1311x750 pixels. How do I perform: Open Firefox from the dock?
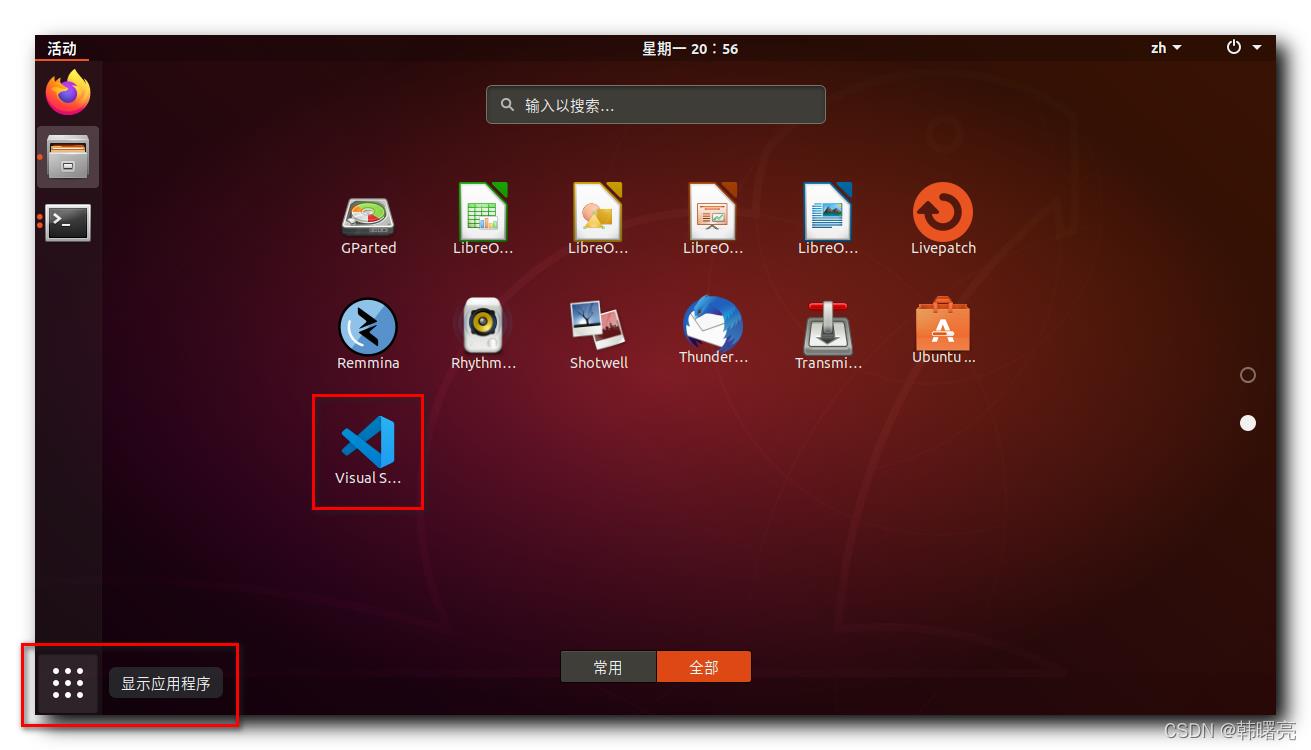(68, 93)
